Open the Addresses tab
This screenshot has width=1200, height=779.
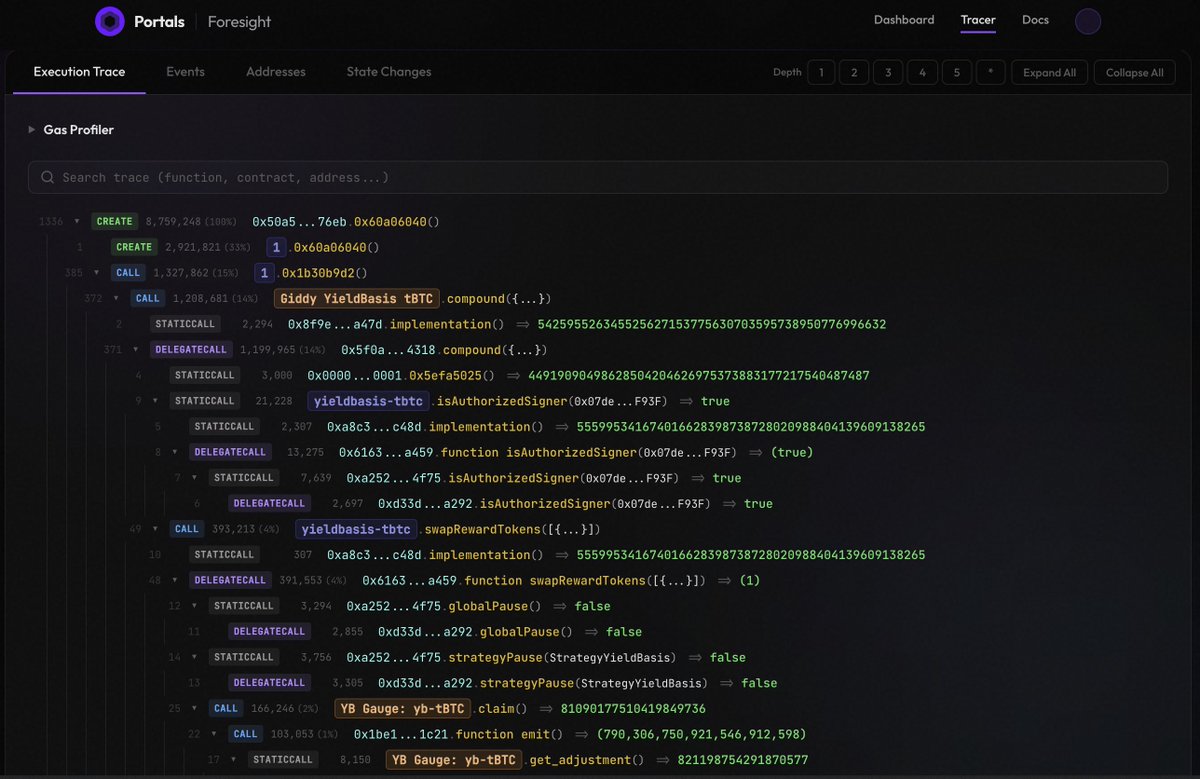276,72
